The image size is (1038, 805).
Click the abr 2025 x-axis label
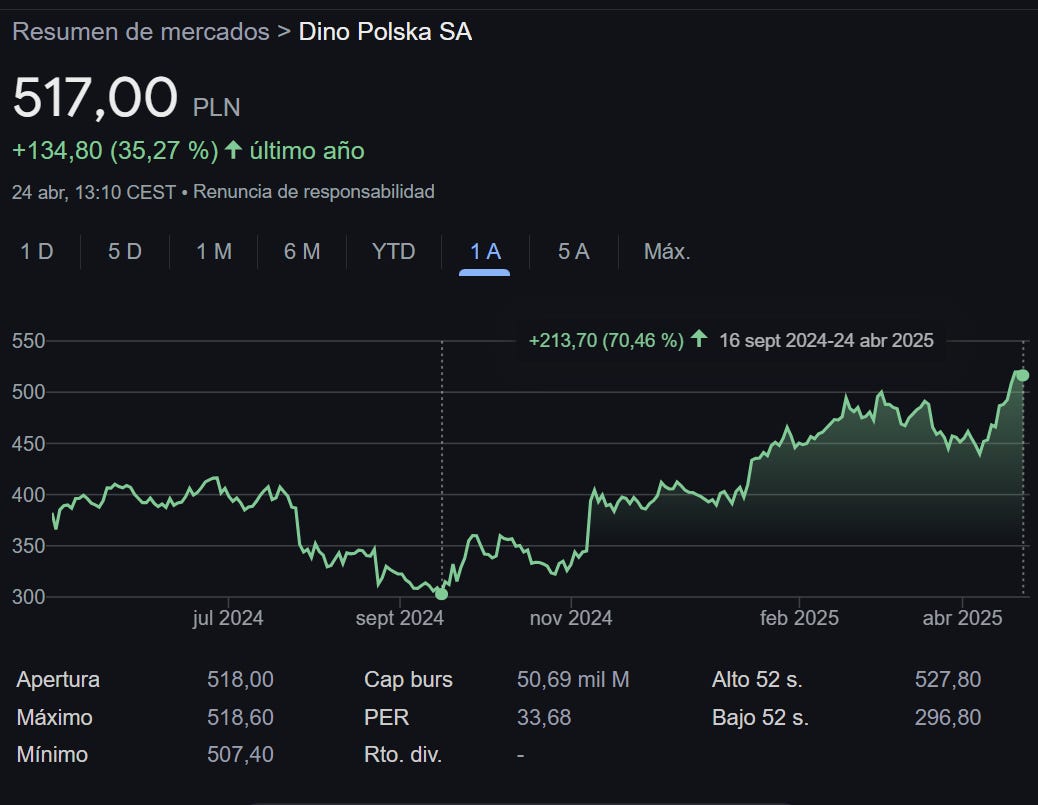point(963,618)
